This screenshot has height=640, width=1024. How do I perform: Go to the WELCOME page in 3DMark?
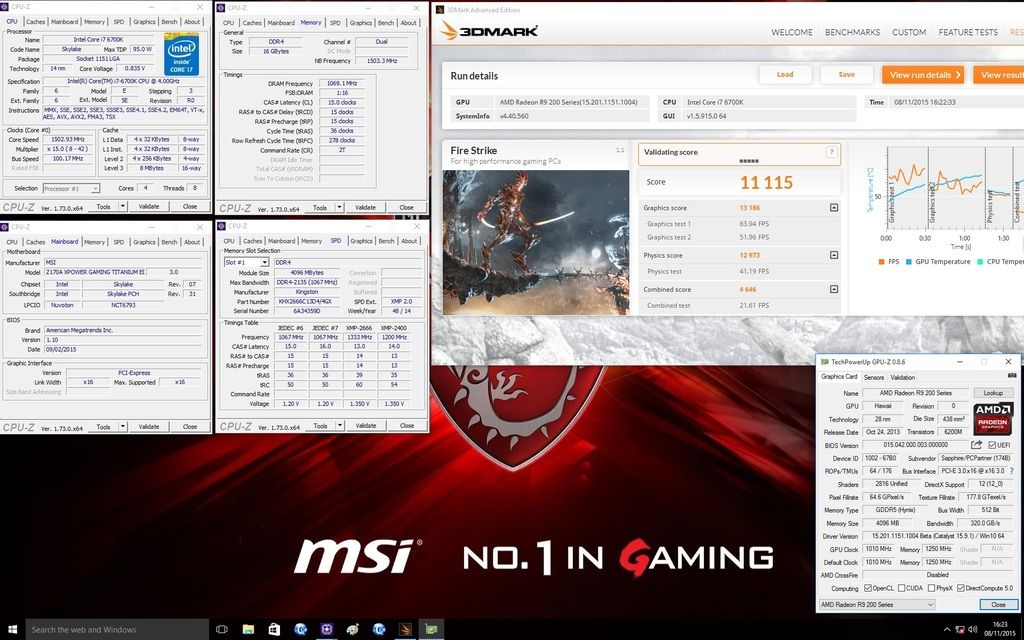pyautogui.click(x=792, y=32)
